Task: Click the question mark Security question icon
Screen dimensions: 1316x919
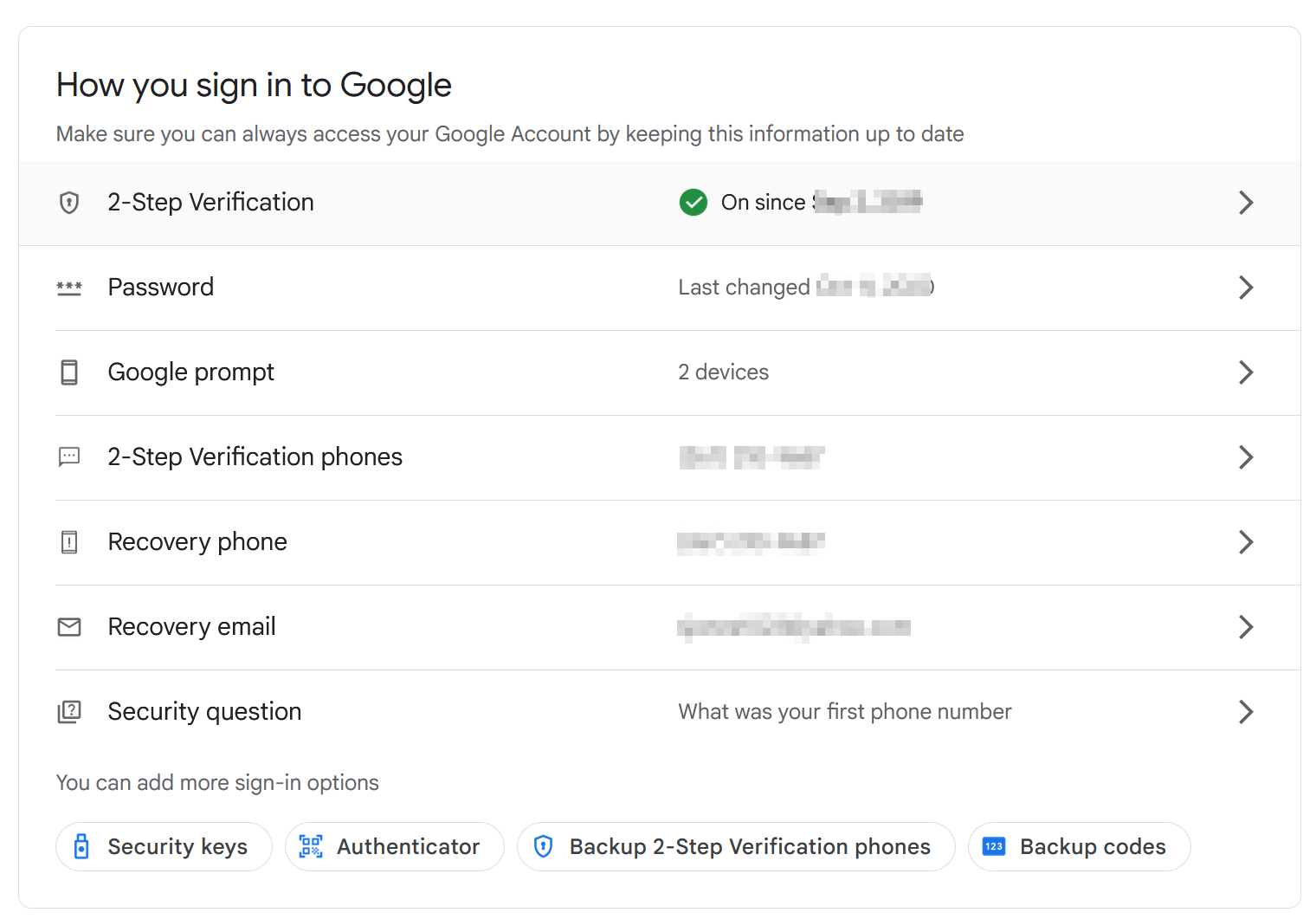Action: pyautogui.click(x=69, y=712)
